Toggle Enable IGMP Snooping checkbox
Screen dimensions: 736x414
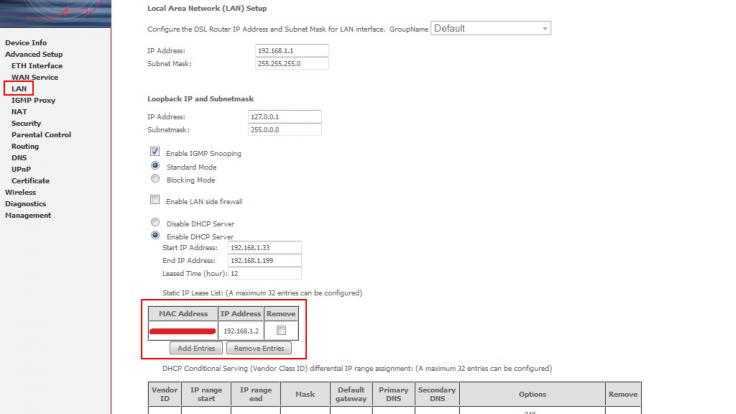pos(155,152)
